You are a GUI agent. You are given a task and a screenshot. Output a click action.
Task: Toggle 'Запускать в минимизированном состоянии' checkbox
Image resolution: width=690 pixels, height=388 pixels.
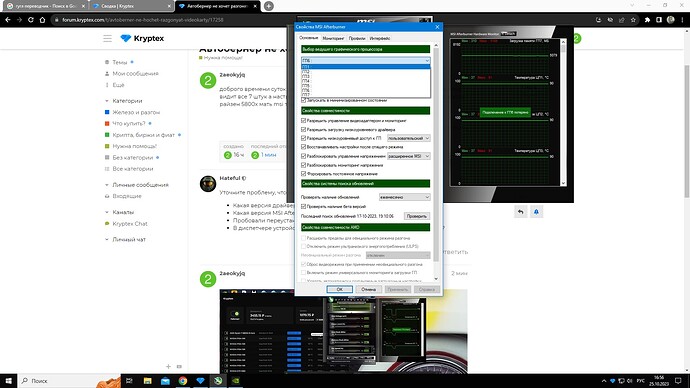[303, 100]
